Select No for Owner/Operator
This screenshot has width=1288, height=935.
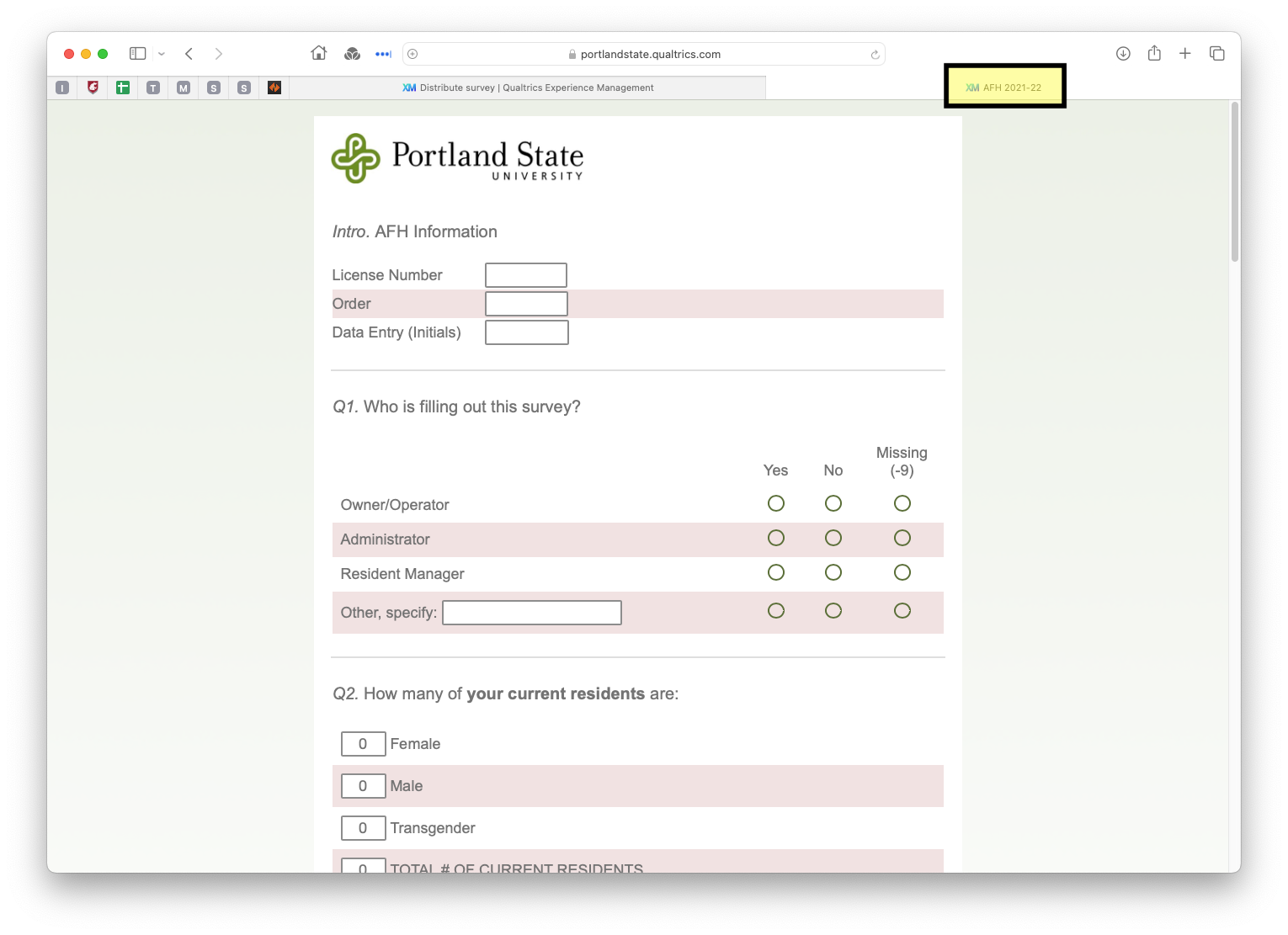833,503
